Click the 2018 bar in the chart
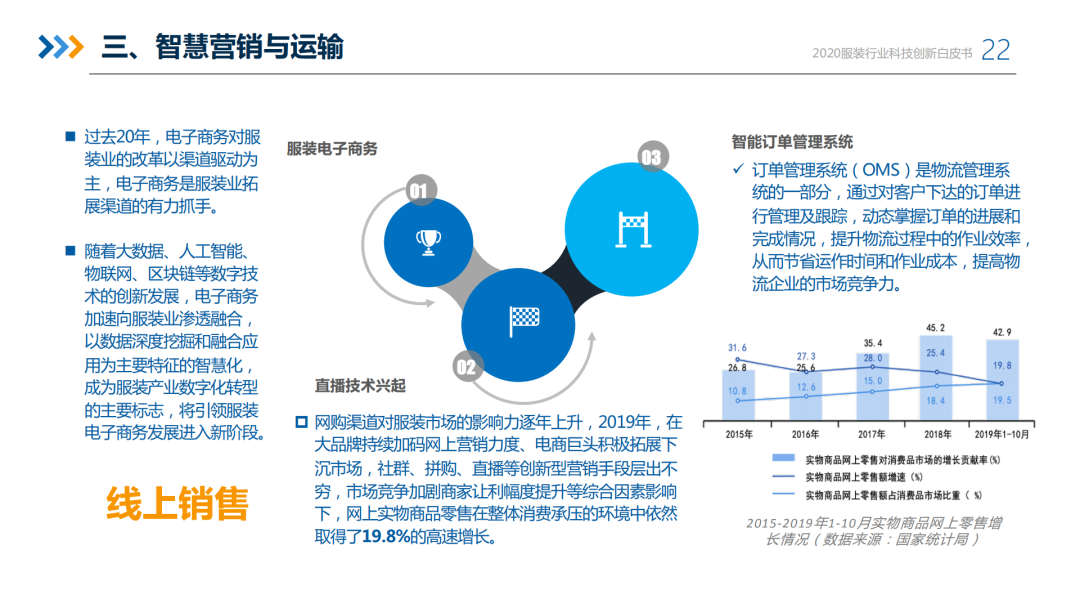The image size is (1080, 608). tap(936, 377)
